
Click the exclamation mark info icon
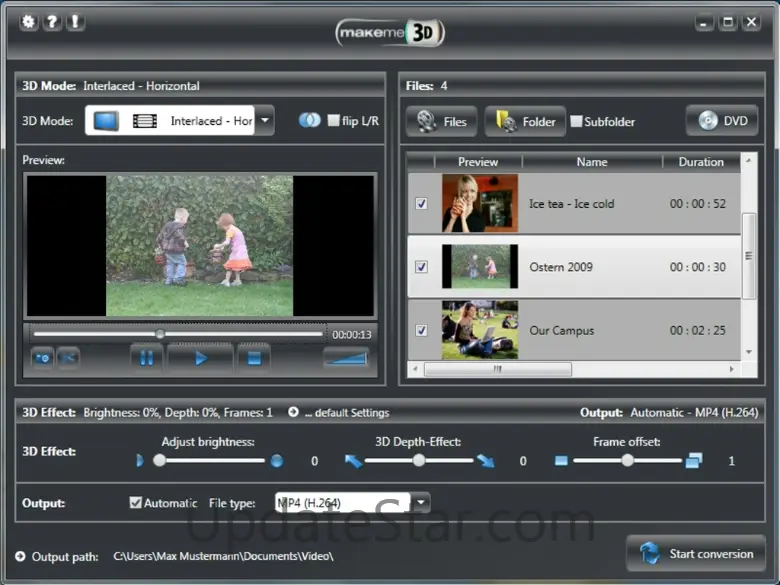[76, 22]
